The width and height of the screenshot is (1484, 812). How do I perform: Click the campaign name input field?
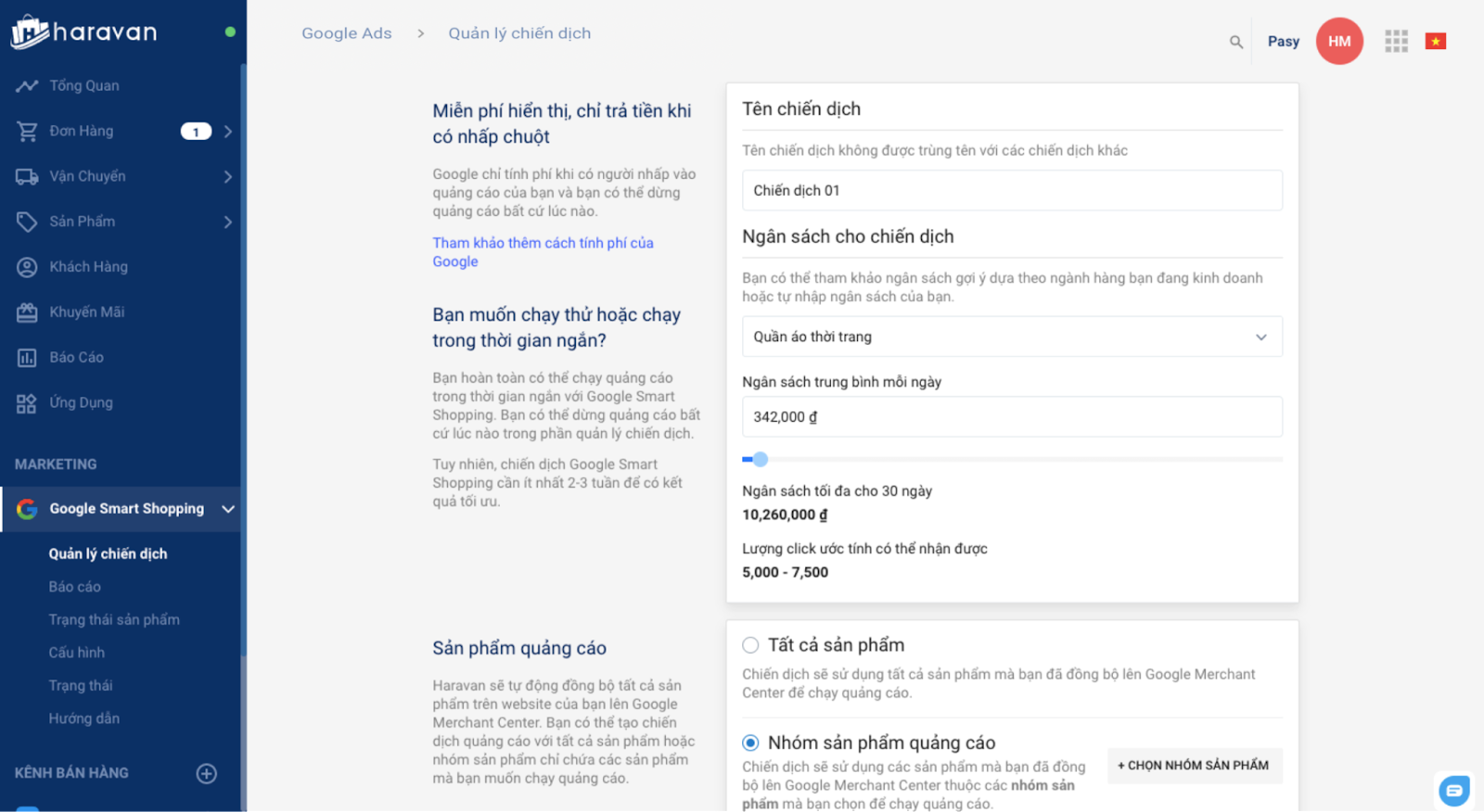pyautogui.click(x=1012, y=190)
